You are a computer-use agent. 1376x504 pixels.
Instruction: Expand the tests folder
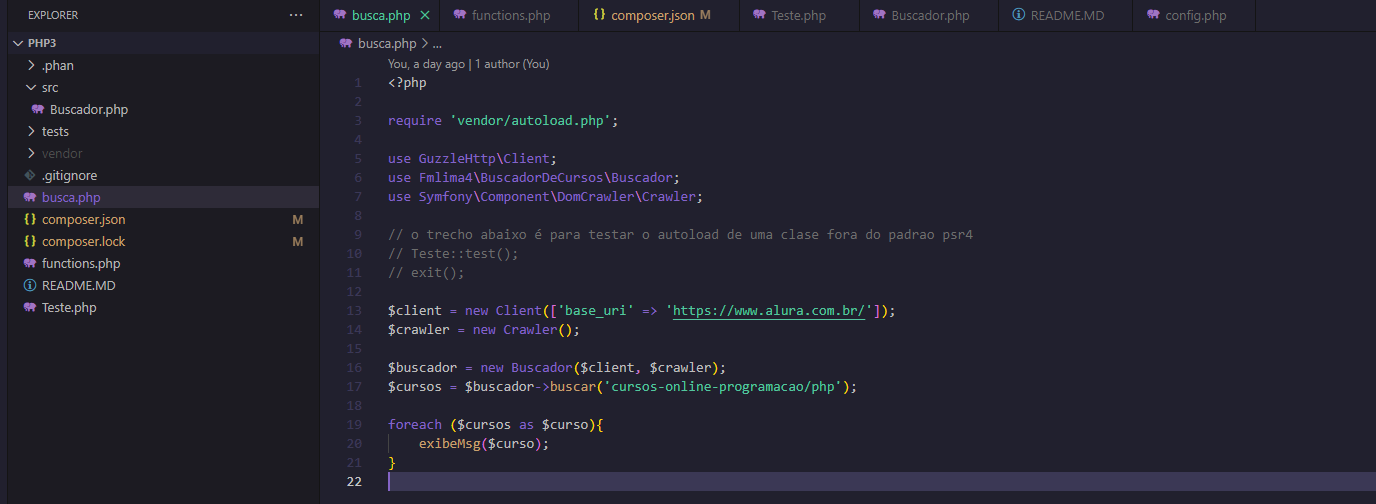pos(32,132)
